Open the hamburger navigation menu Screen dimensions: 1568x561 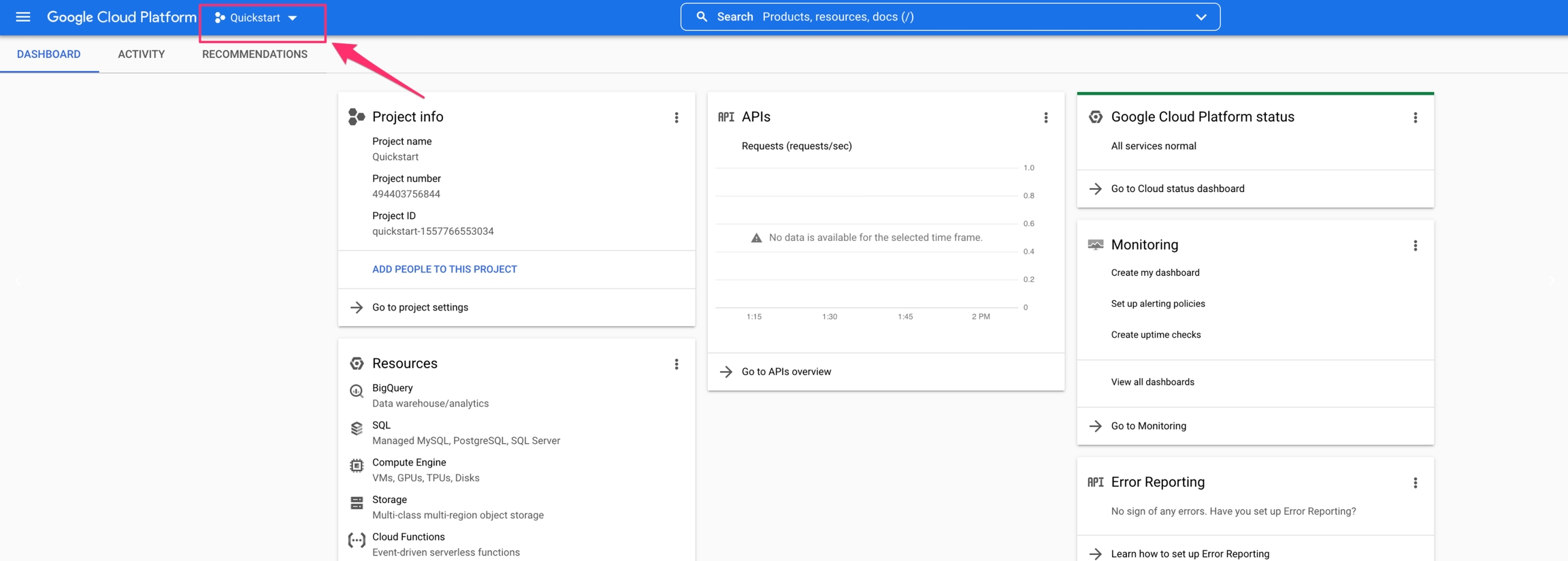pyautogui.click(x=22, y=17)
